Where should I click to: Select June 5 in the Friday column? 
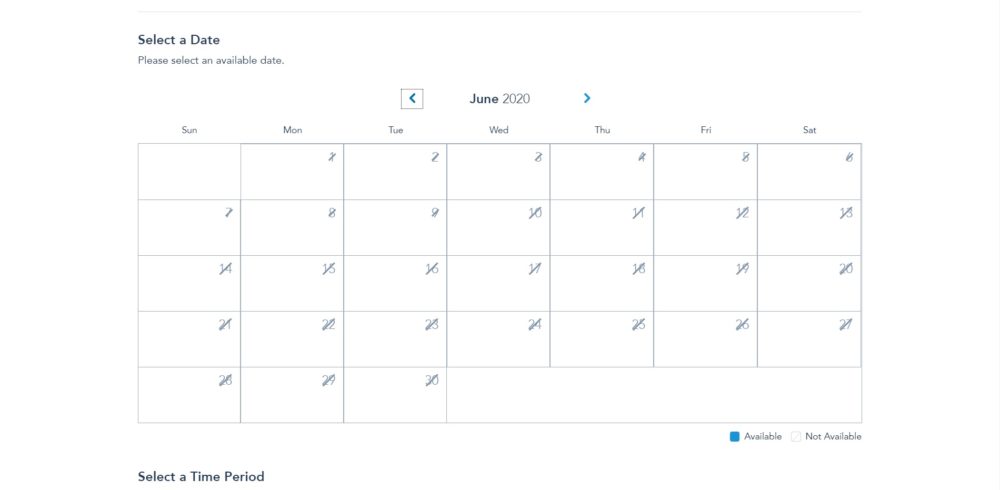(x=705, y=172)
